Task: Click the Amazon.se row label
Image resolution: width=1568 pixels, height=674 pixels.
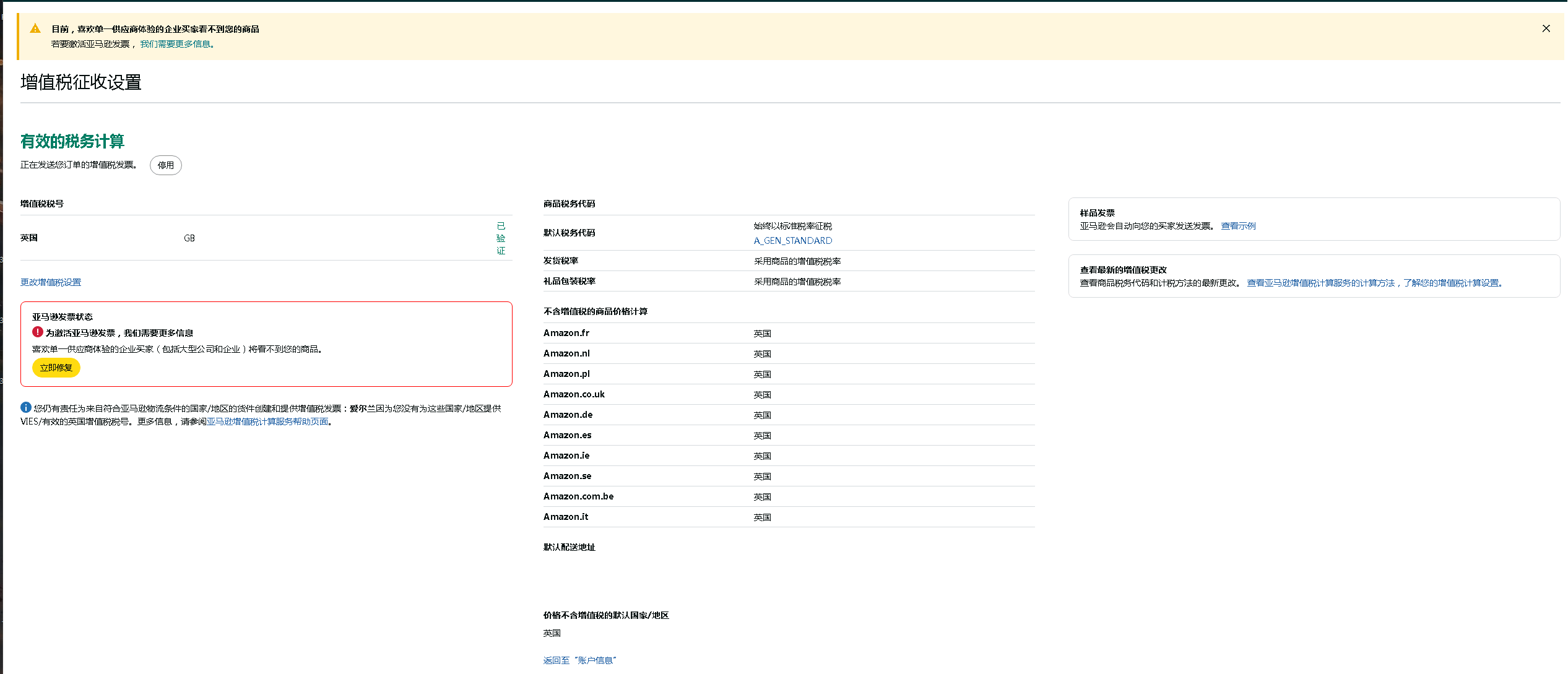Action: click(x=568, y=476)
